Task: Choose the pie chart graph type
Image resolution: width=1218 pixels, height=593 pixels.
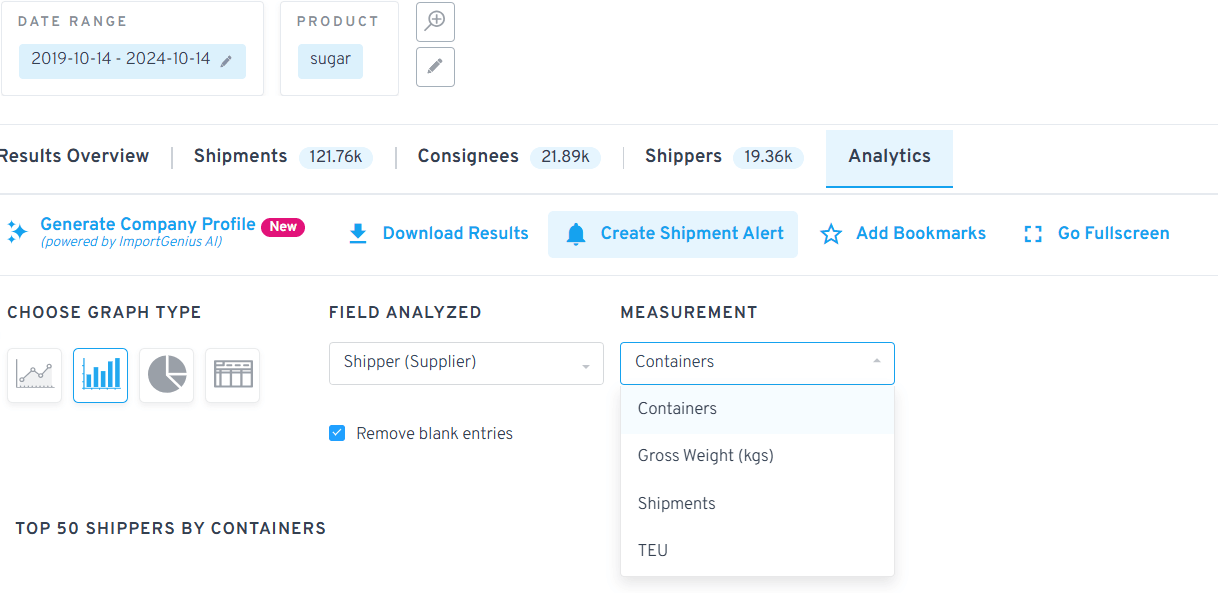Action: (166, 376)
